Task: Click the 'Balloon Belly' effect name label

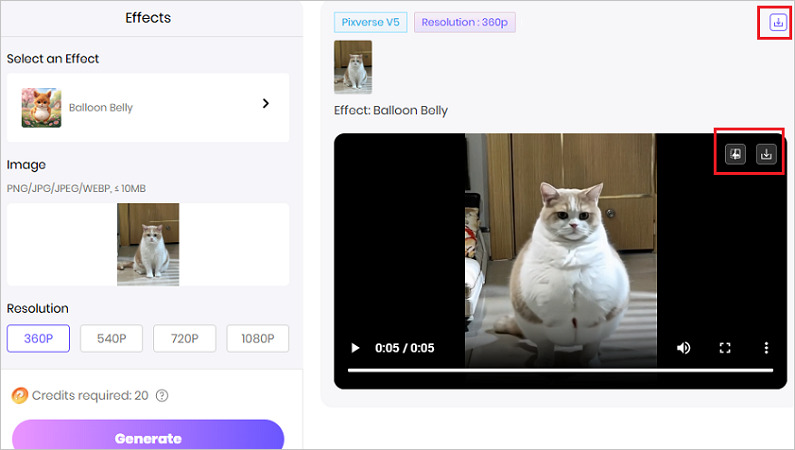Action: [x=101, y=107]
